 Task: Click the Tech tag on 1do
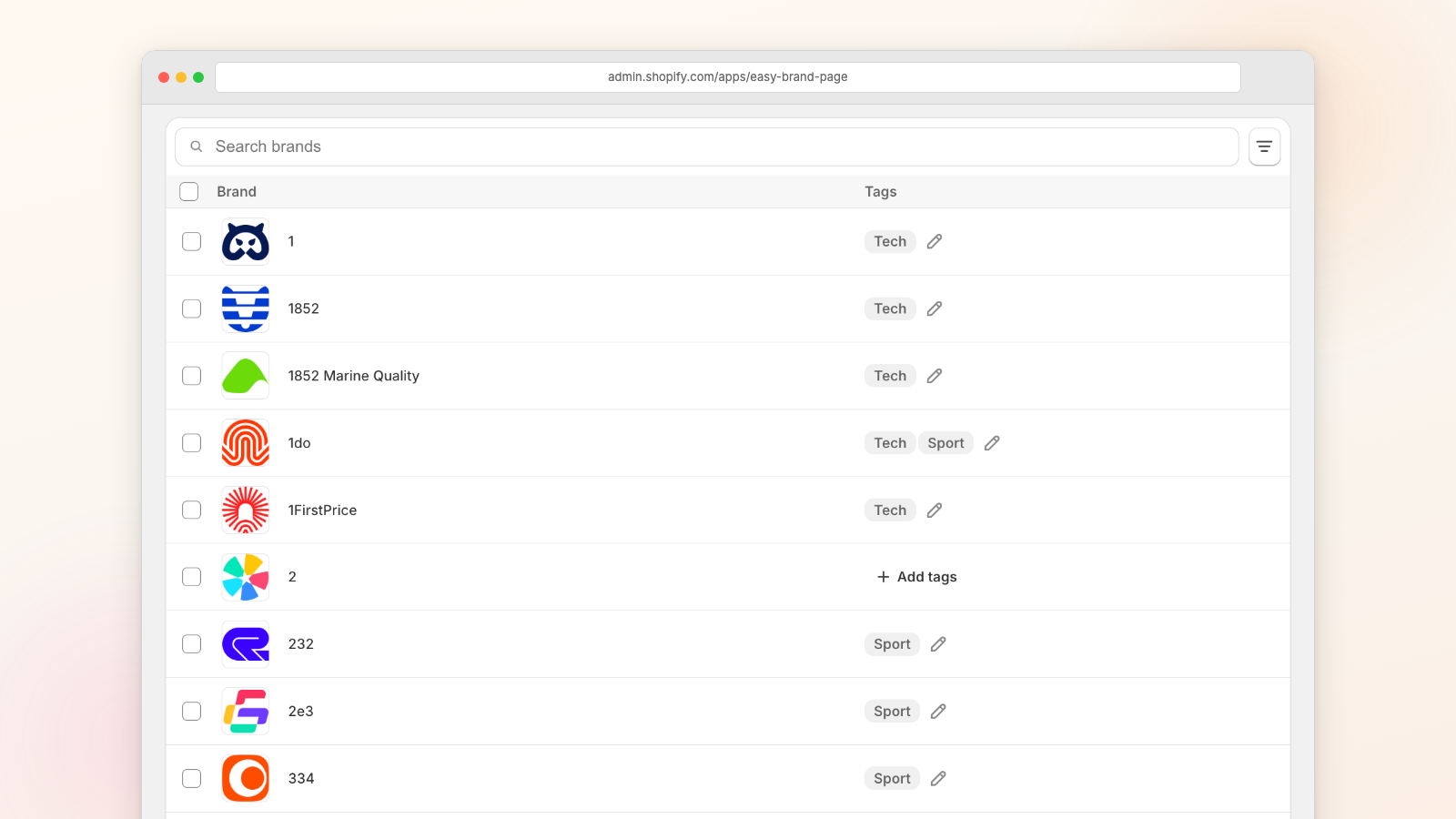coord(890,443)
